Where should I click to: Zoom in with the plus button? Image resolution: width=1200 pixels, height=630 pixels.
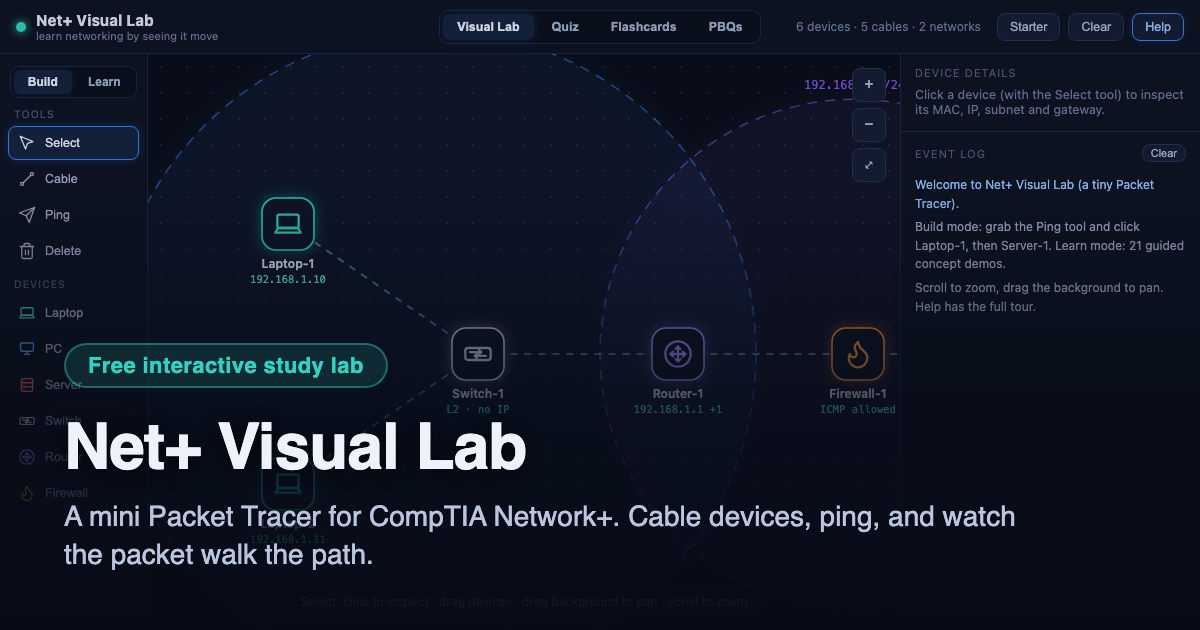869,85
